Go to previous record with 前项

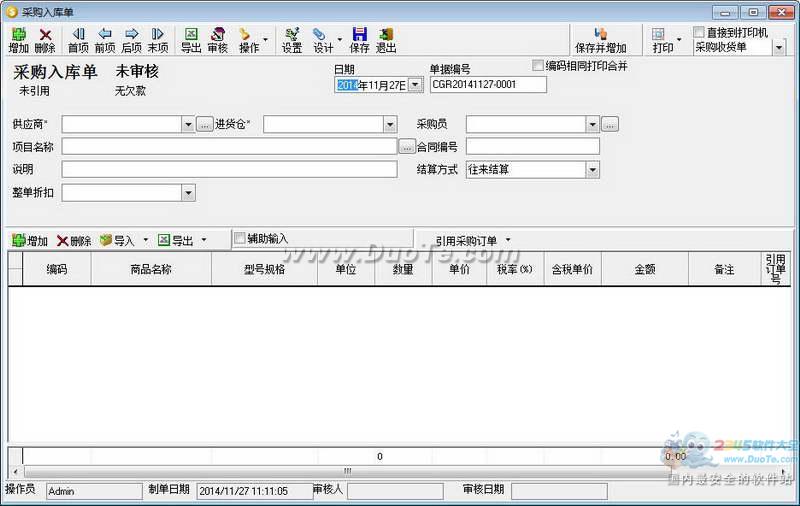pyautogui.click(x=105, y=40)
